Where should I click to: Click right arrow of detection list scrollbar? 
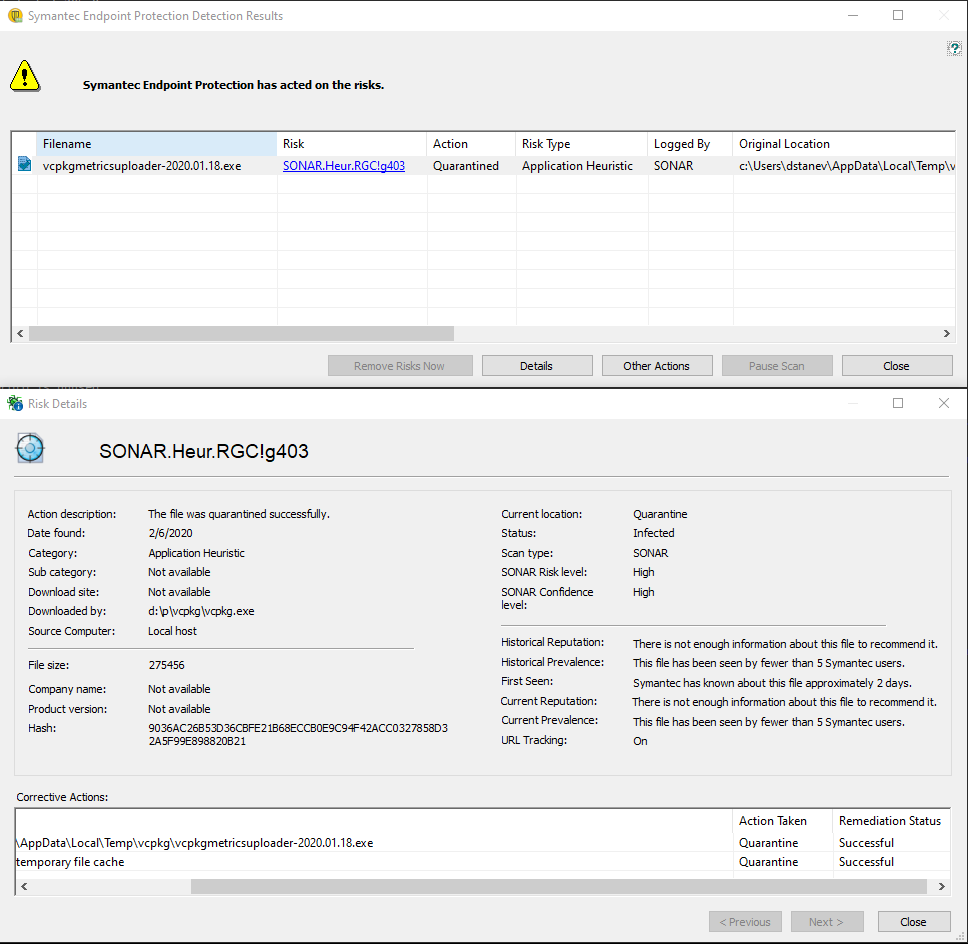tap(946, 333)
